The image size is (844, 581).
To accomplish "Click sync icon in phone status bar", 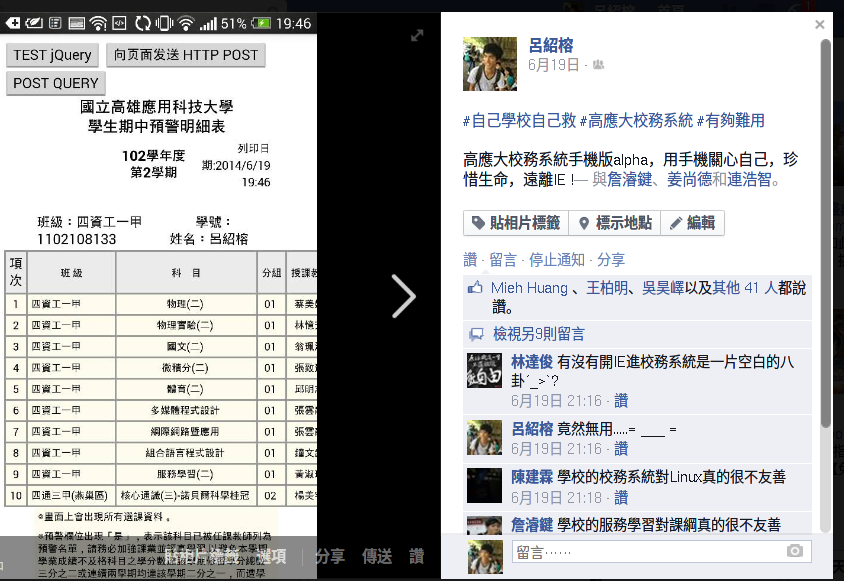I will click(143, 23).
